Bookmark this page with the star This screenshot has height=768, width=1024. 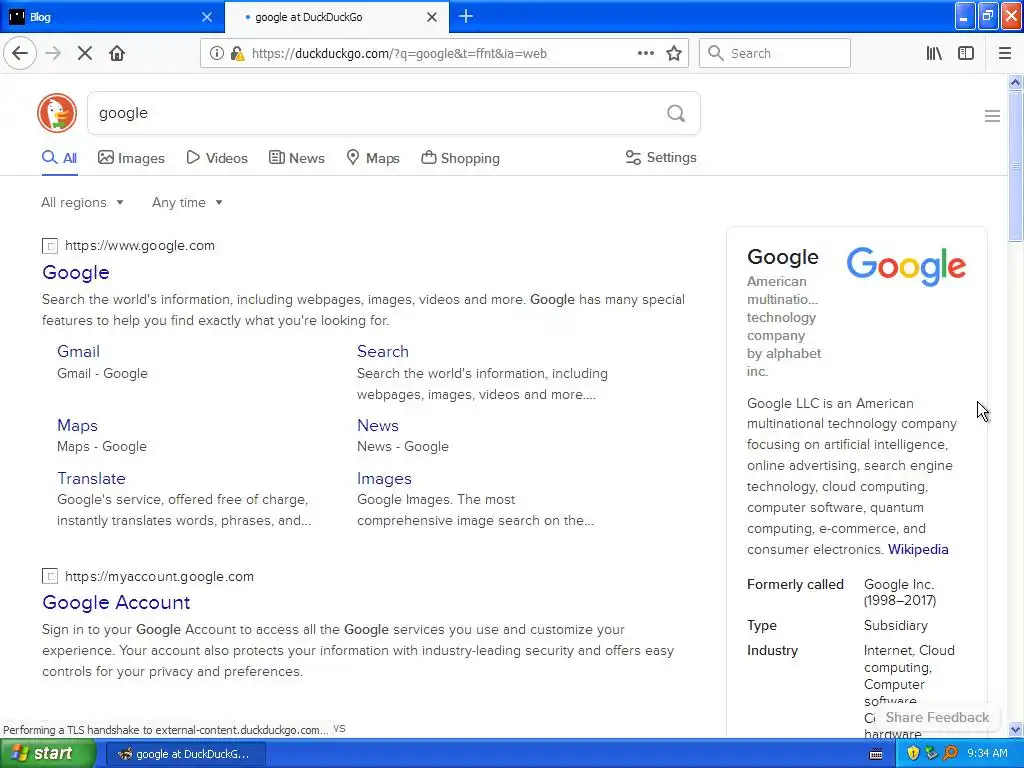tap(674, 53)
